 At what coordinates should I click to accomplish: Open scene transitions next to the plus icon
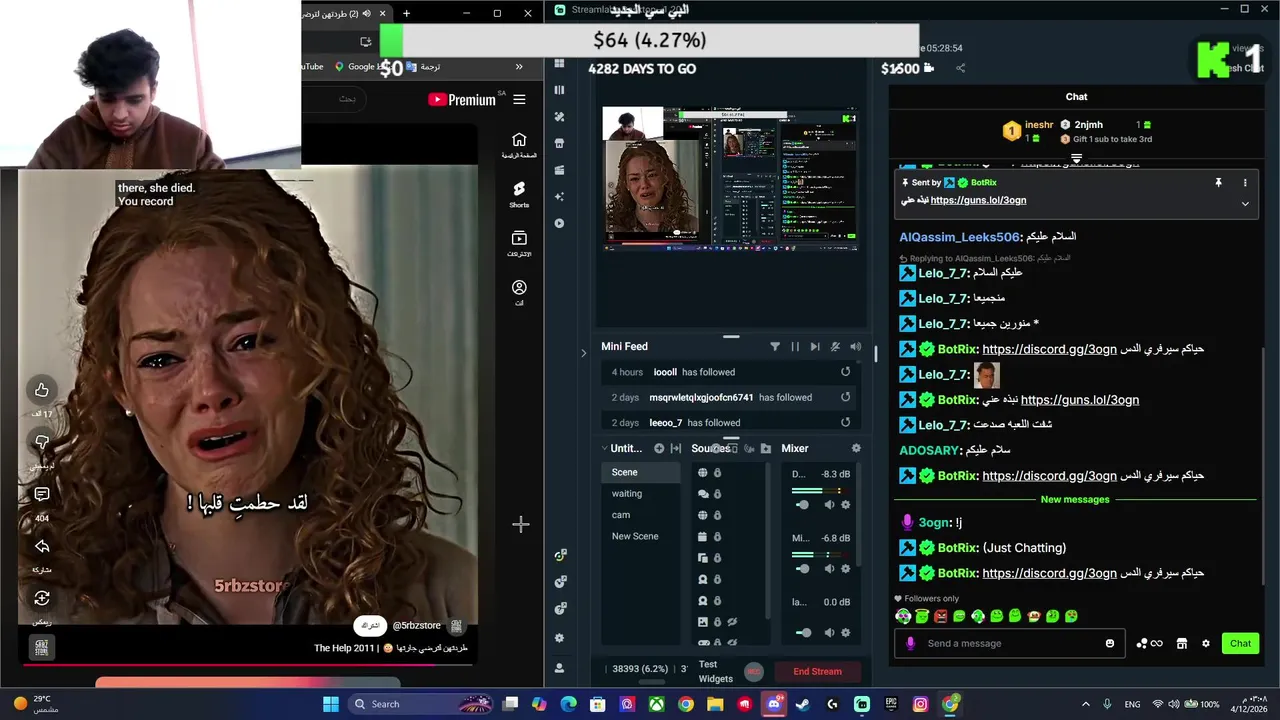pyautogui.click(x=676, y=448)
